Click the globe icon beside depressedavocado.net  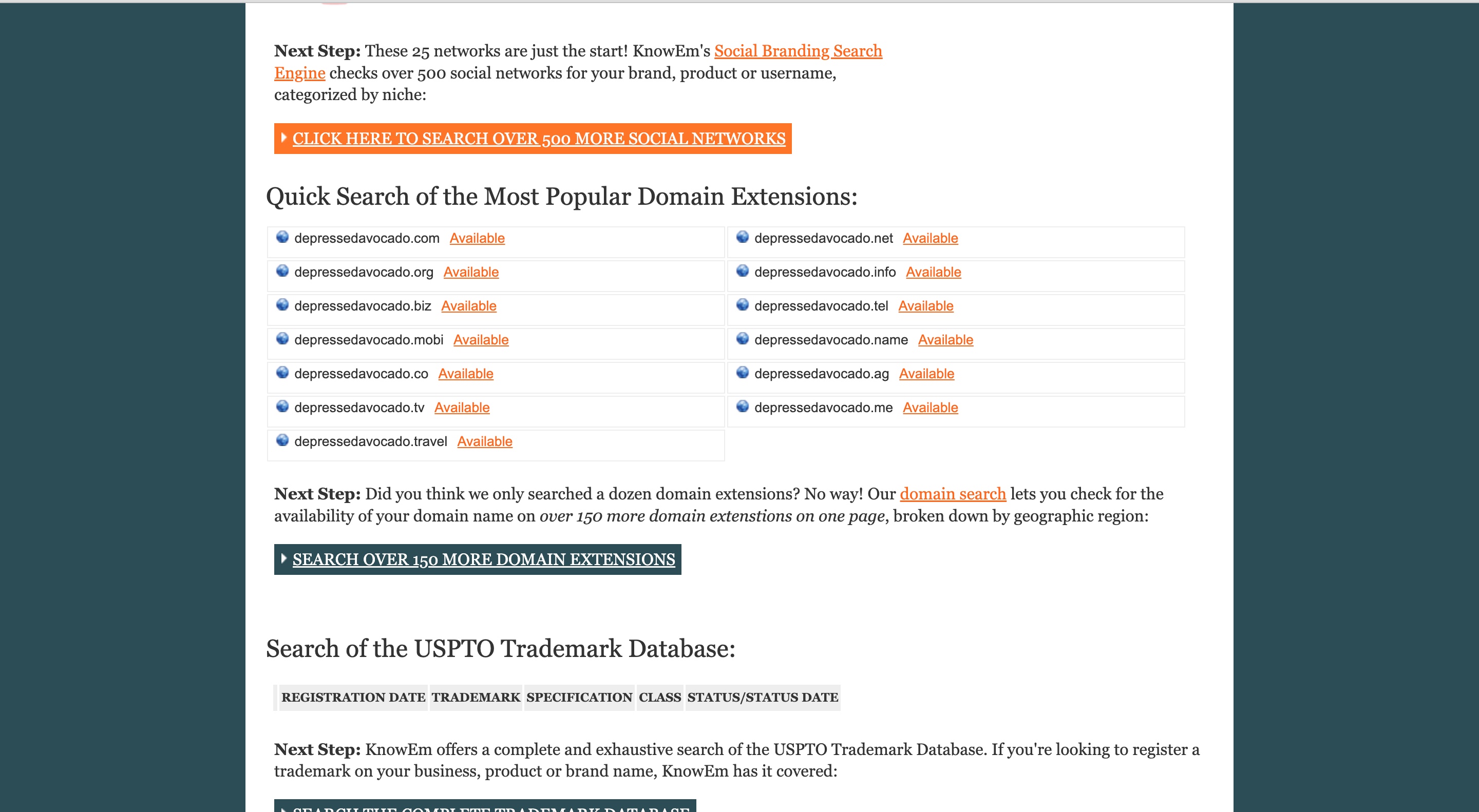pyautogui.click(x=743, y=237)
